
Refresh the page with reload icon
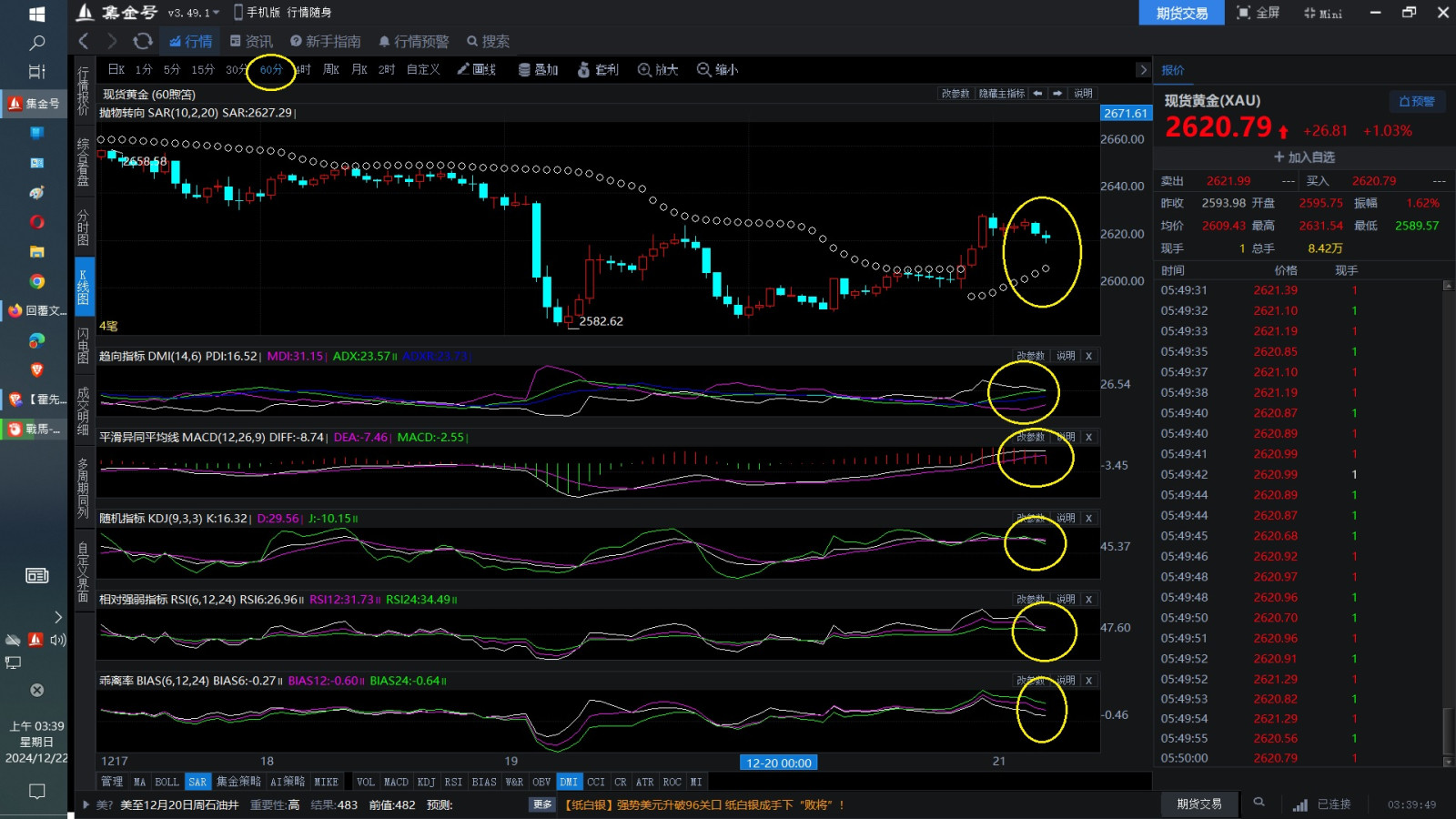[143, 41]
